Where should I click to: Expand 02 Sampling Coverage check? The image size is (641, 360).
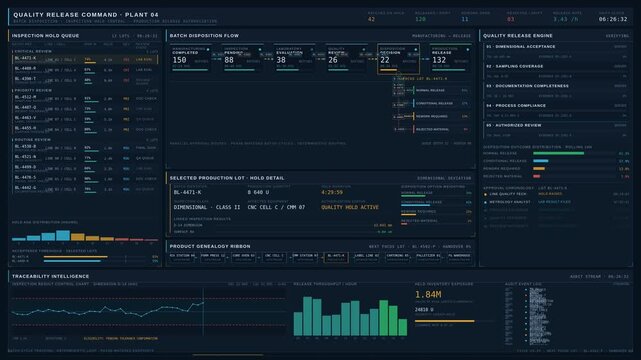point(556,71)
